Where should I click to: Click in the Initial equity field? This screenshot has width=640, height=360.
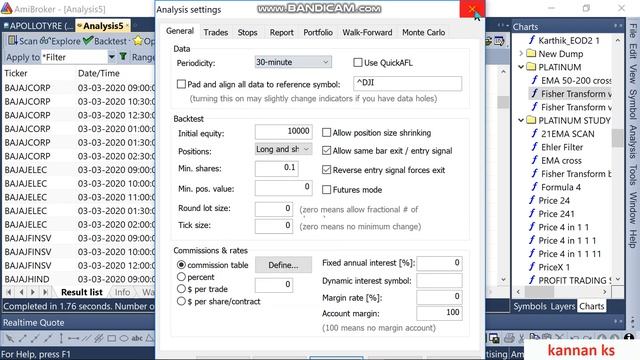pyautogui.click(x=284, y=131)
